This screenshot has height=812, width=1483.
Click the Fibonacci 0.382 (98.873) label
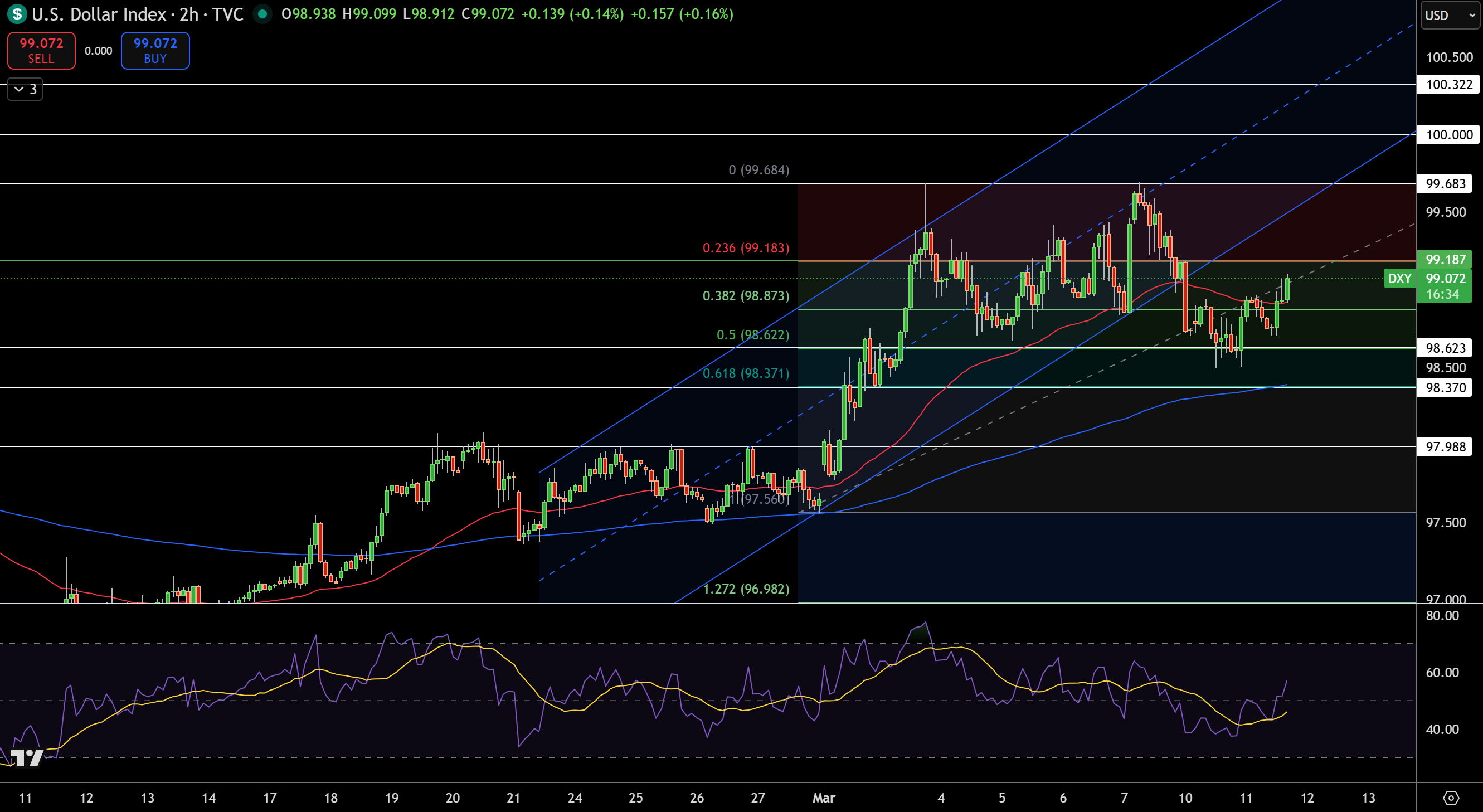tap(746, 296)
